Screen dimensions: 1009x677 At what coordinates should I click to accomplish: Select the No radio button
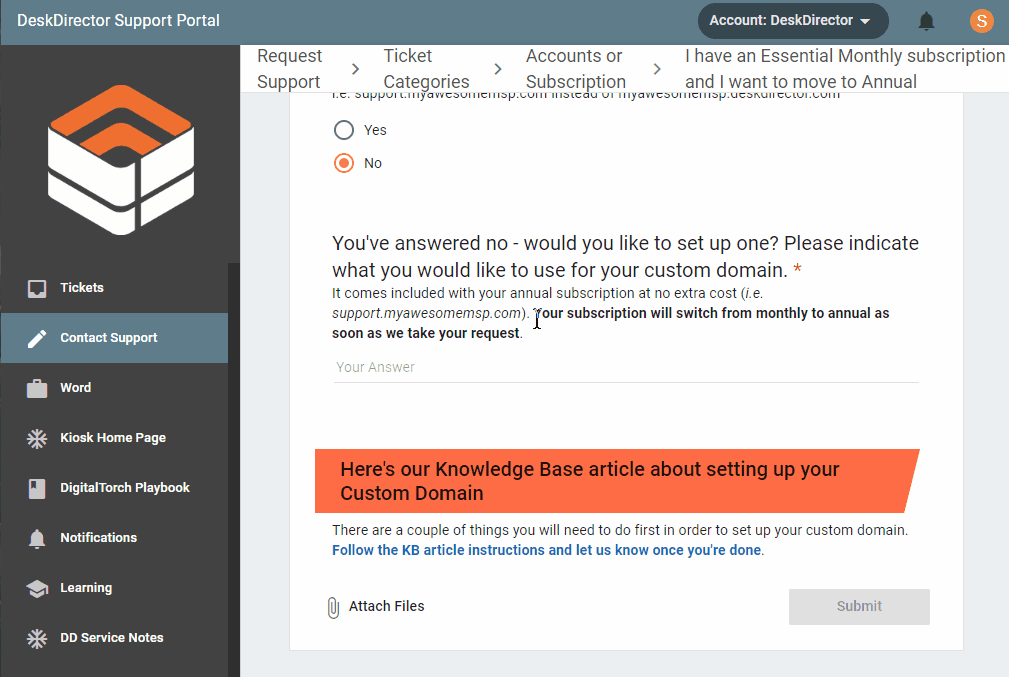tap(344, 163)
